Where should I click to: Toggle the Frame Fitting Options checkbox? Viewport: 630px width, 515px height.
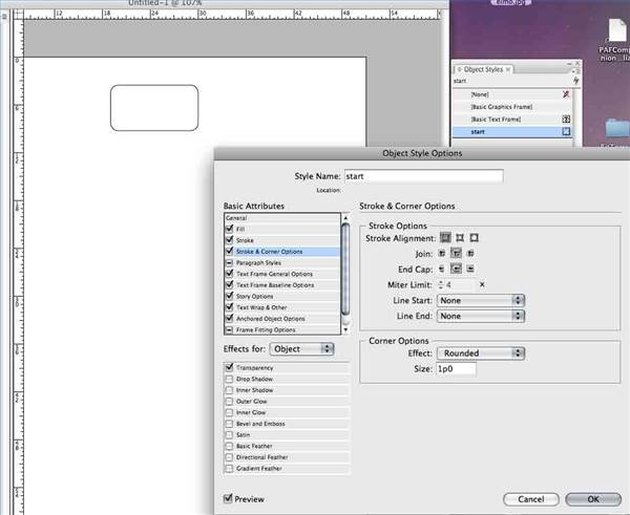(229, 330)
